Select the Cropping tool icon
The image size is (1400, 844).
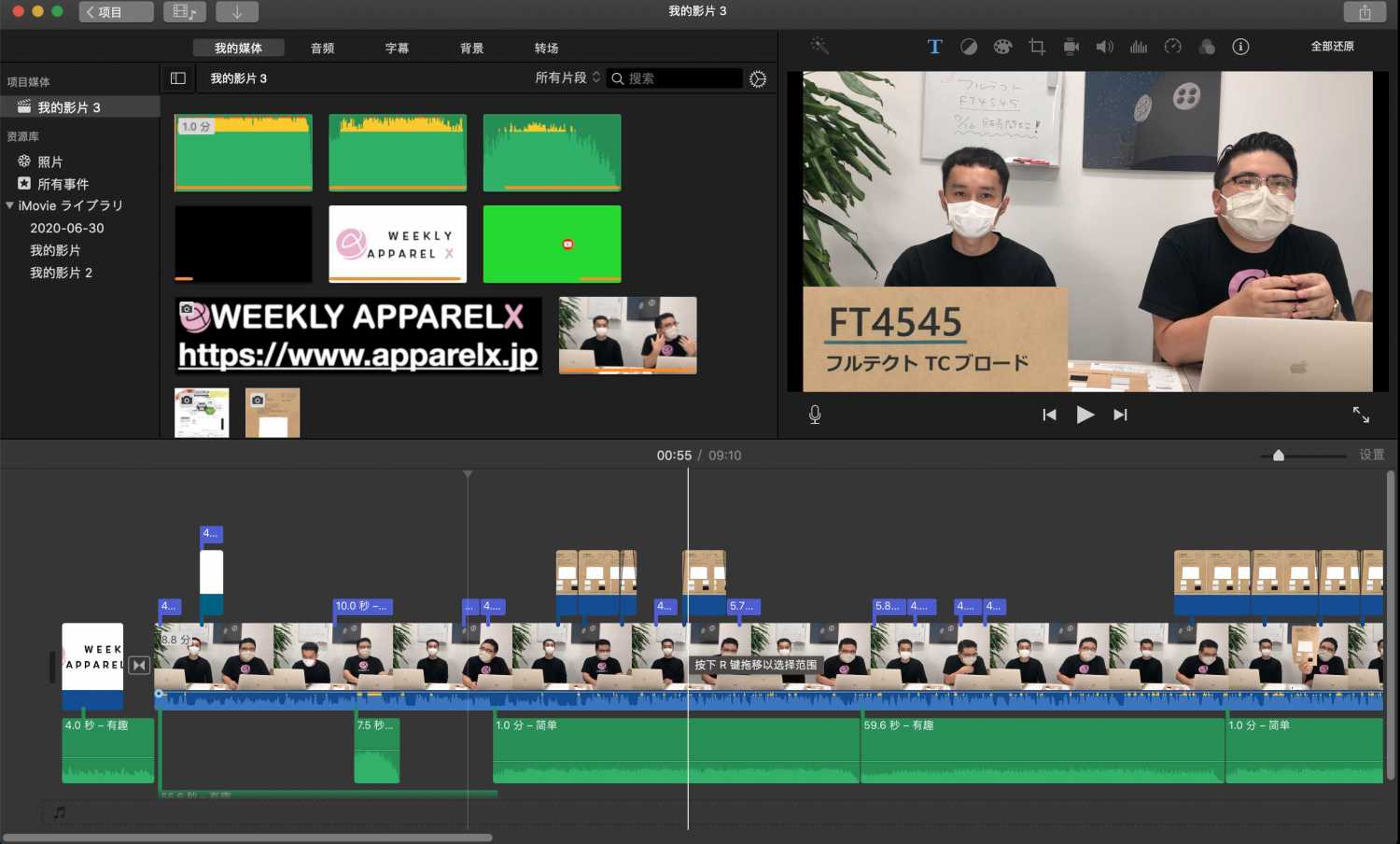pyautogui.click(x=1037, y=47)
